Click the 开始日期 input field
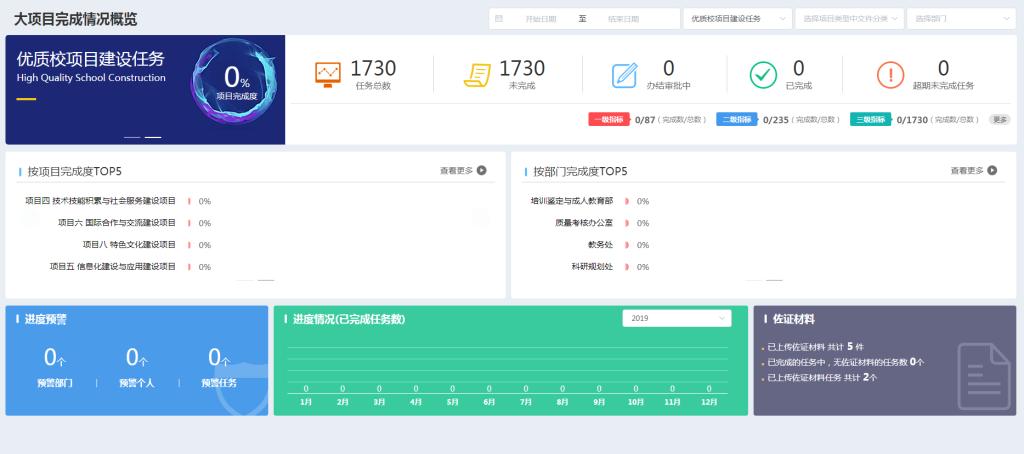 click(541, 19)
